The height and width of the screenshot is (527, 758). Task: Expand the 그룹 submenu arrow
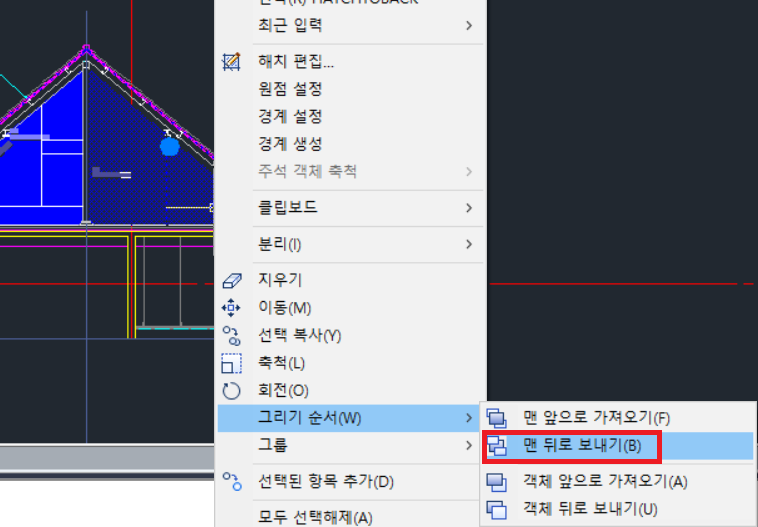[x=468, y=445]
